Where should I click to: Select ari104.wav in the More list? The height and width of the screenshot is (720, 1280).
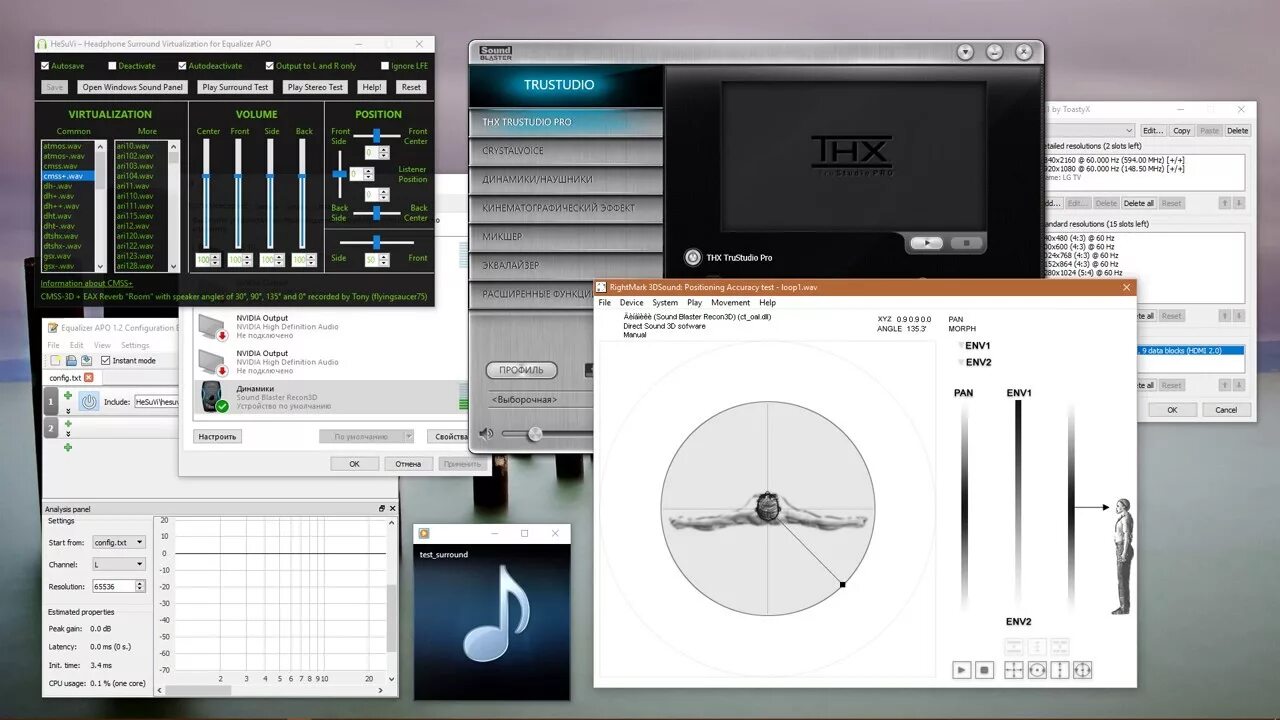click(141, 176)
